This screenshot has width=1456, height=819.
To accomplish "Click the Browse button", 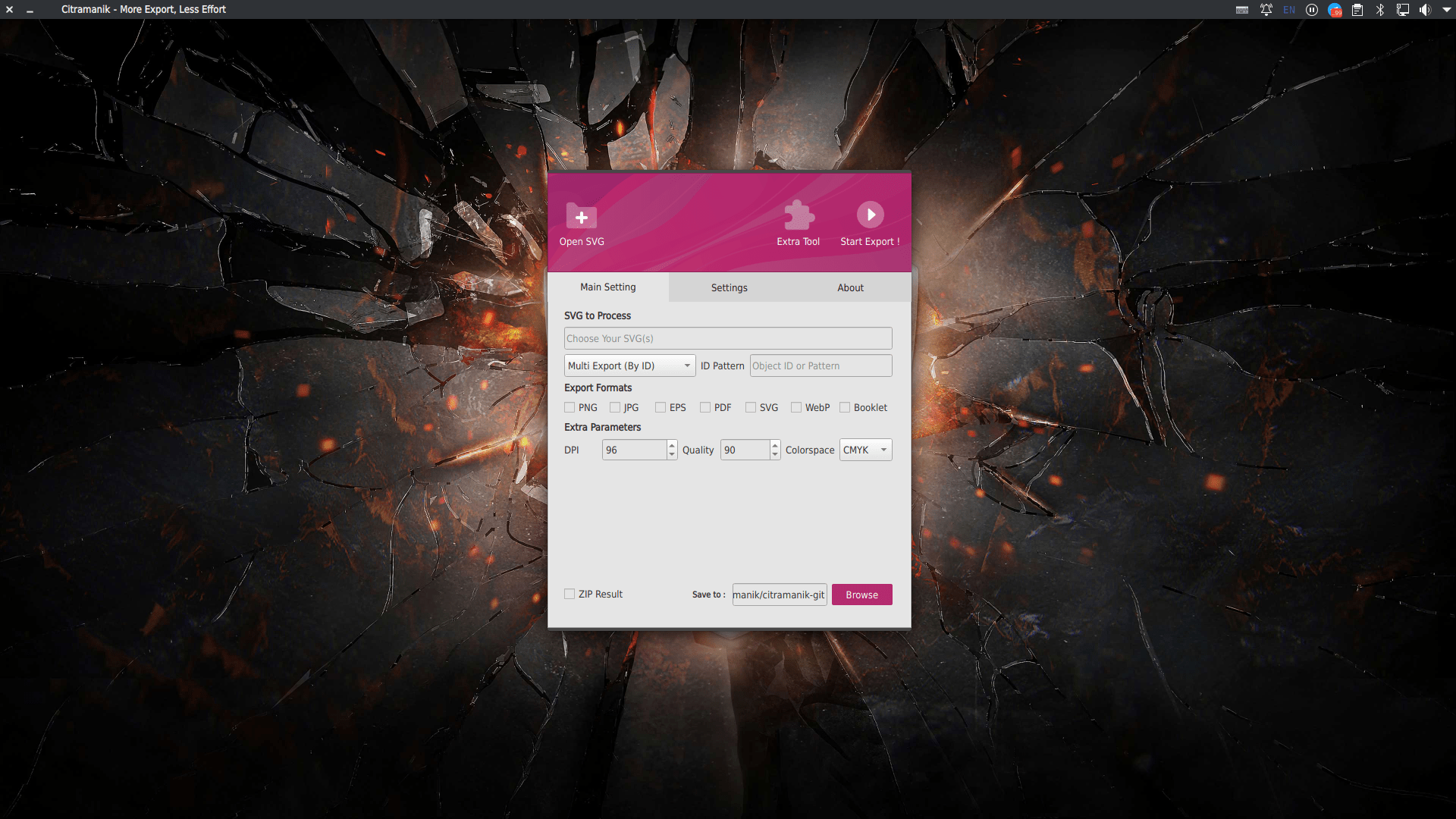I will (861, 595).
